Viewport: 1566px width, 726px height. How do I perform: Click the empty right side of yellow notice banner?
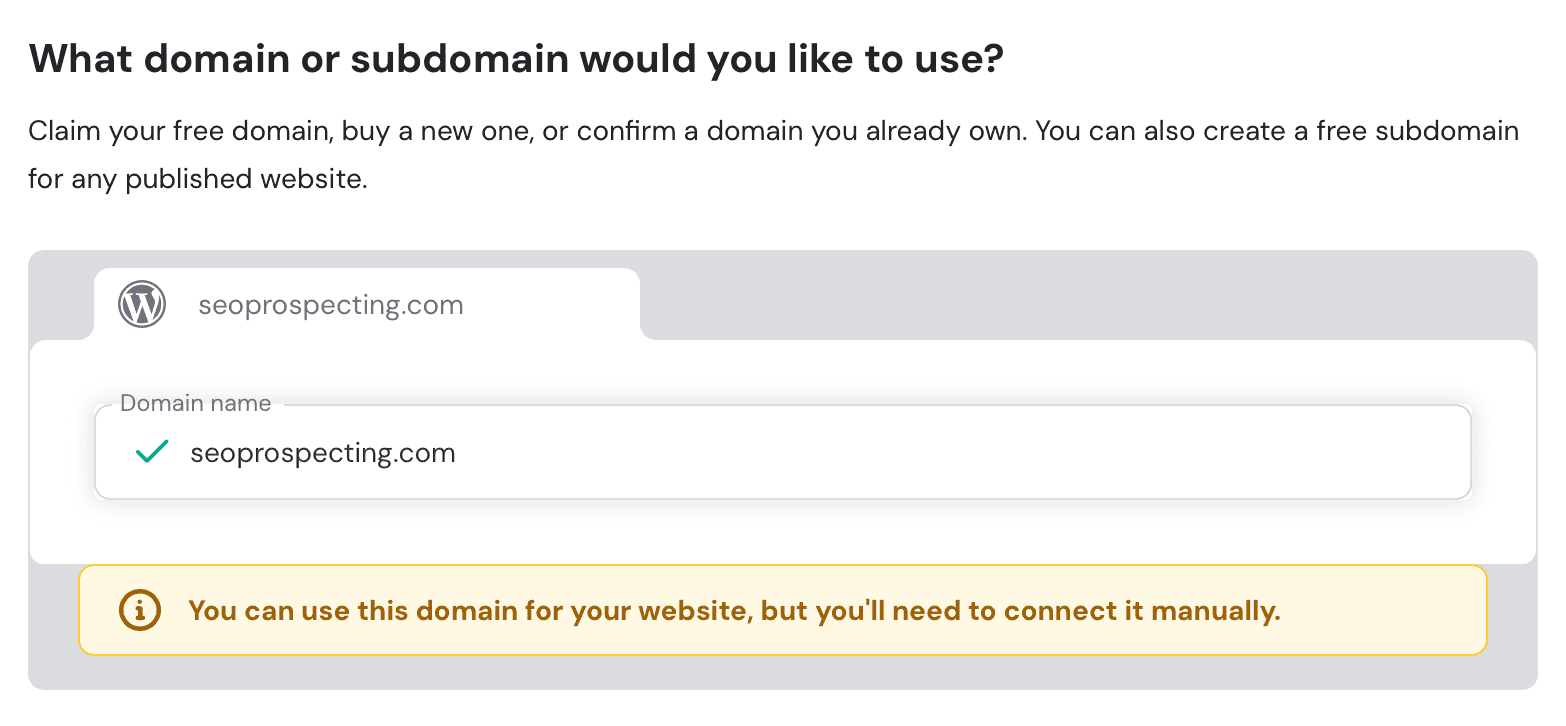coord(1390,610)
